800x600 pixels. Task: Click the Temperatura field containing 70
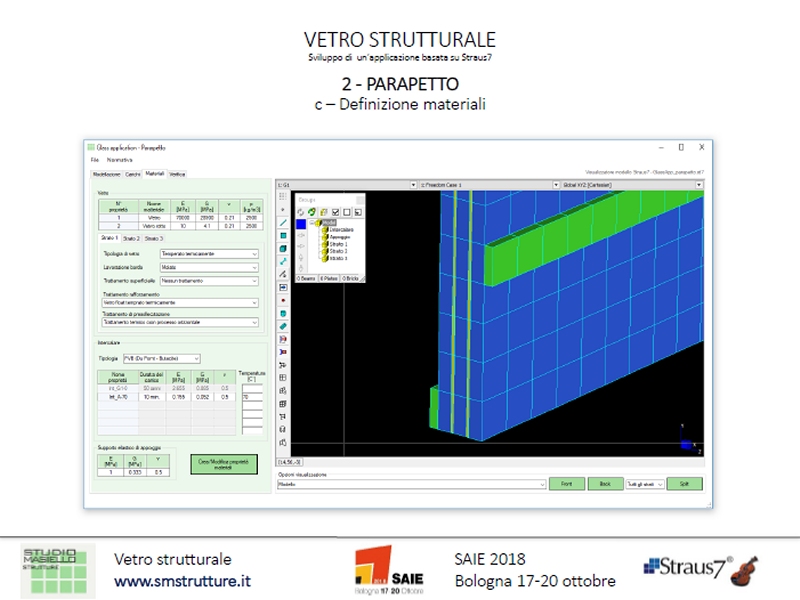[251, 396]
